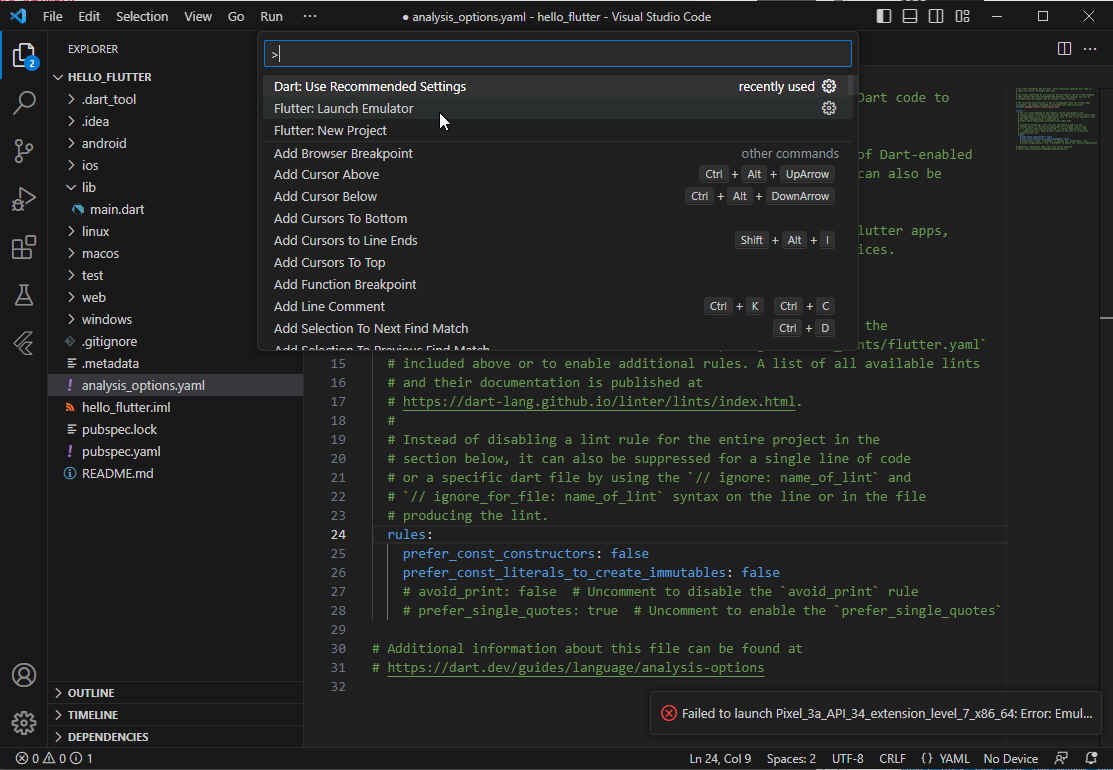Open the Source Control view icon
This screenshot has width=1113, height=770.
coord(23,150)
